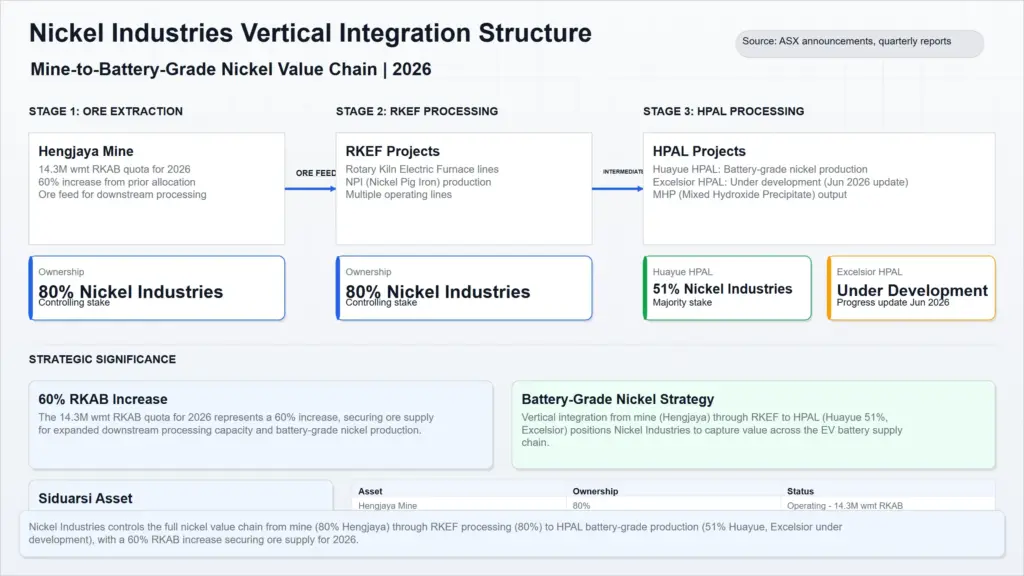The height and width of the screenshot is (576, 1024).
Task: Click the RKAB increase description paragraph
Action: point(236,424)
